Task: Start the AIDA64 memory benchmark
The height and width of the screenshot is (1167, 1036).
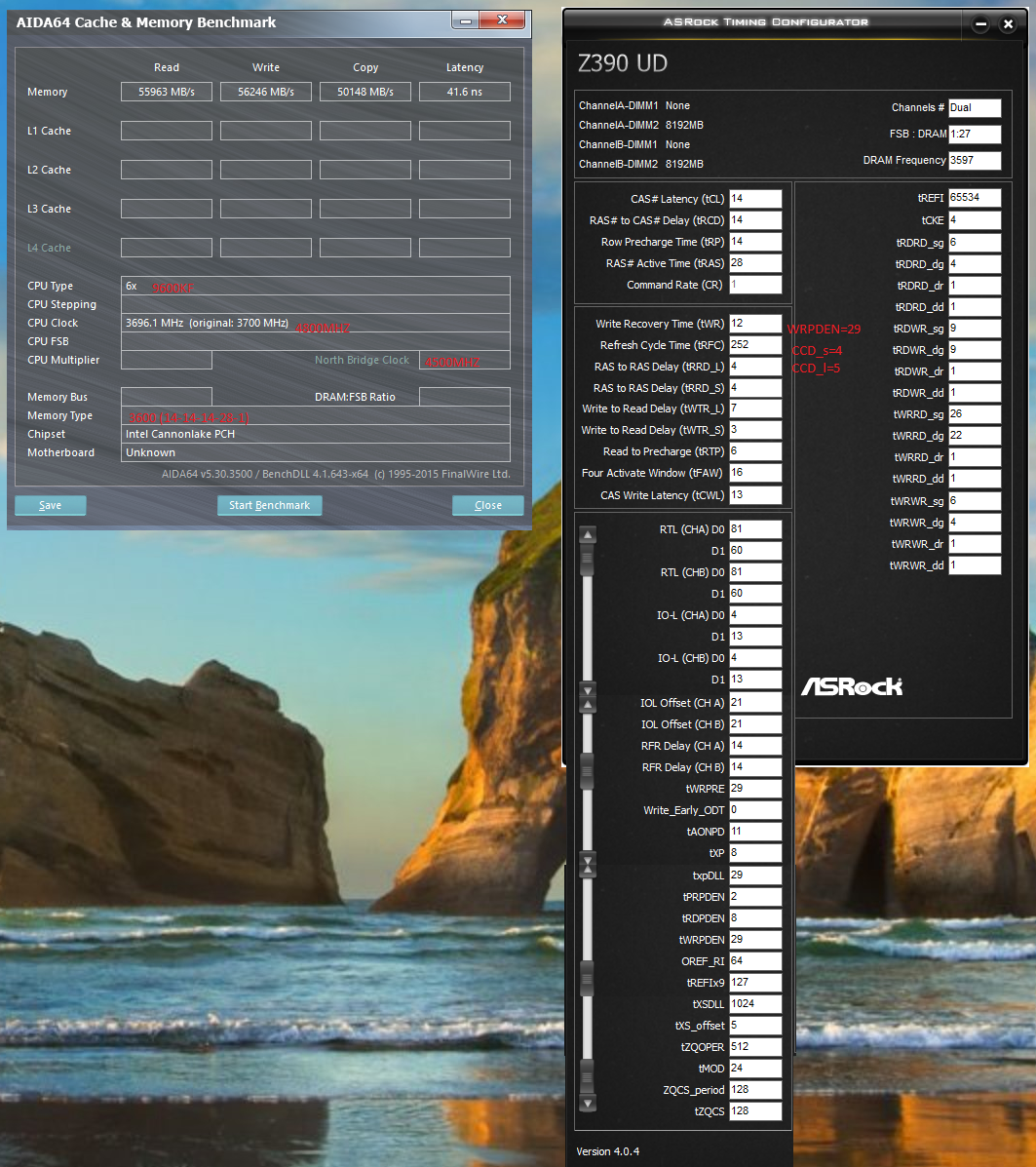Action: point(269,505)
